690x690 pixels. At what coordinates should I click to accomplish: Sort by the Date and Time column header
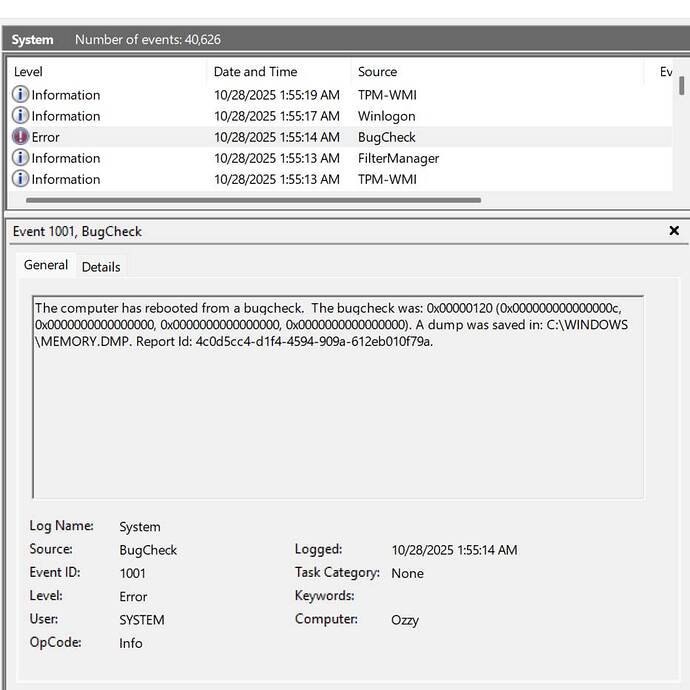(x=255, y=72)
